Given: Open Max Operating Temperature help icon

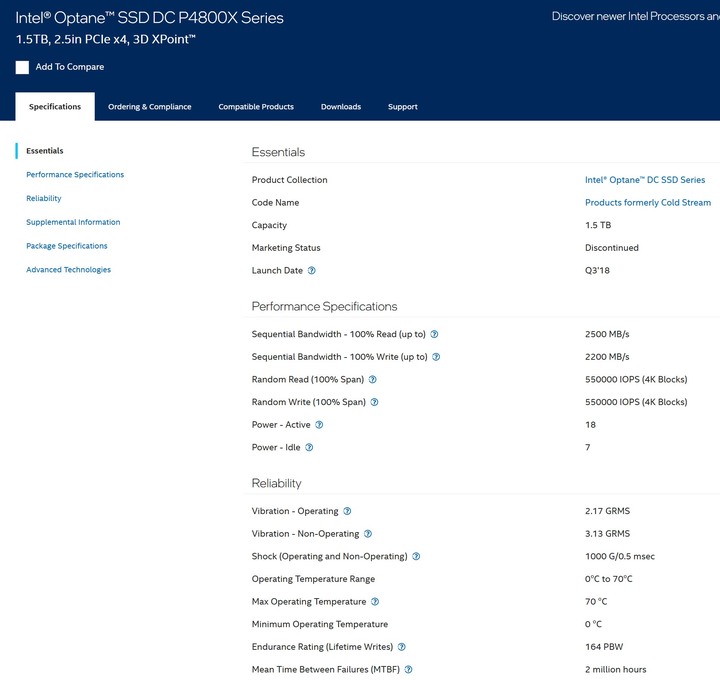Looking at the screenshot, I should click(x=375, y=601).
